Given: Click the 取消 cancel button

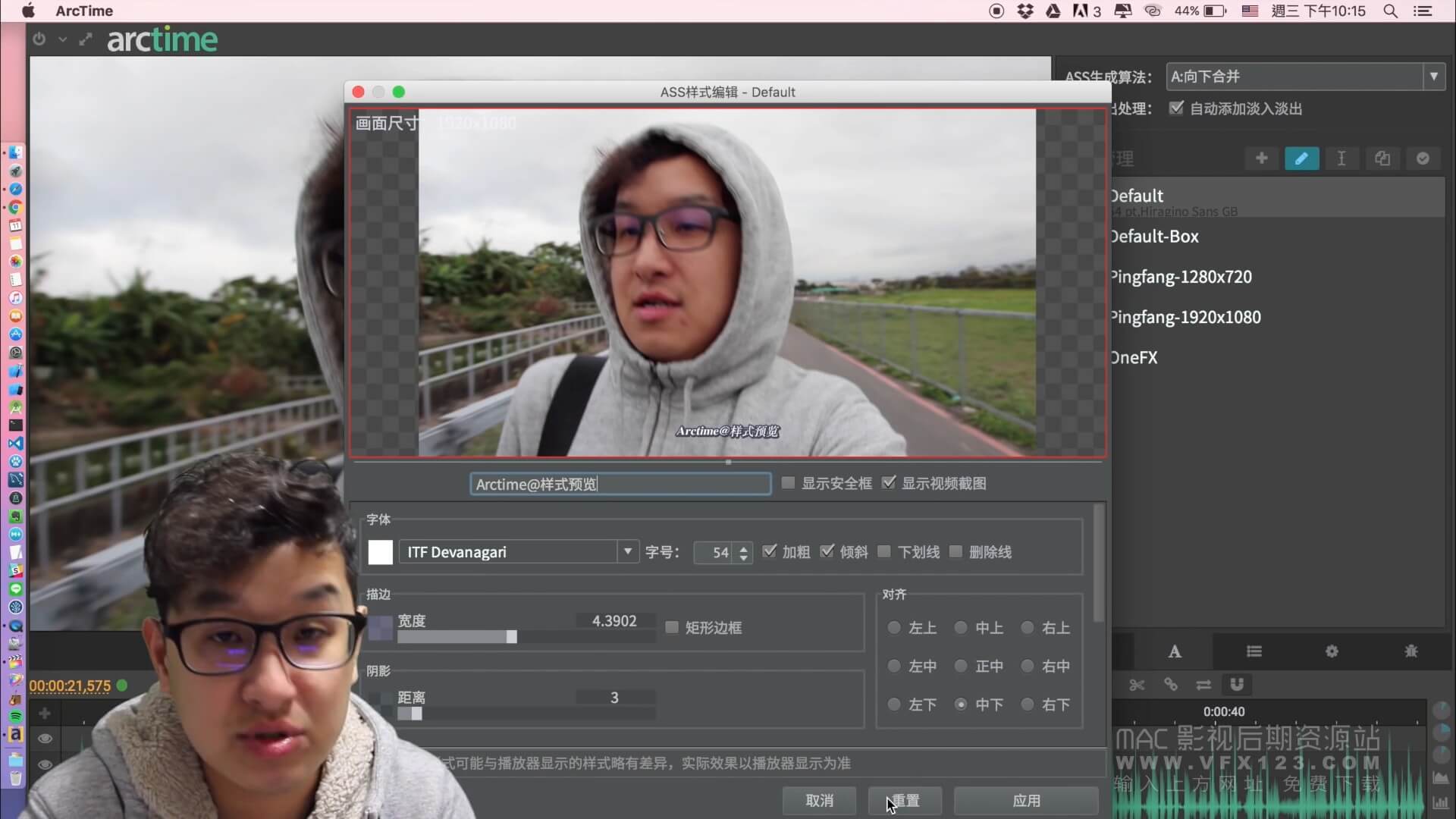Looking at the screenshot, I should pos(820,800).
